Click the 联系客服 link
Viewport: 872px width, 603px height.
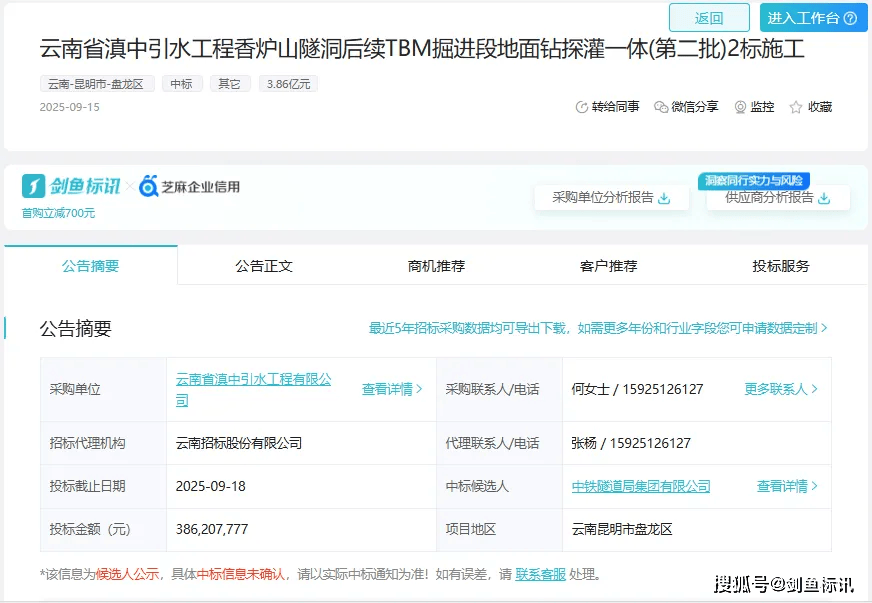[x=541, y=574]
